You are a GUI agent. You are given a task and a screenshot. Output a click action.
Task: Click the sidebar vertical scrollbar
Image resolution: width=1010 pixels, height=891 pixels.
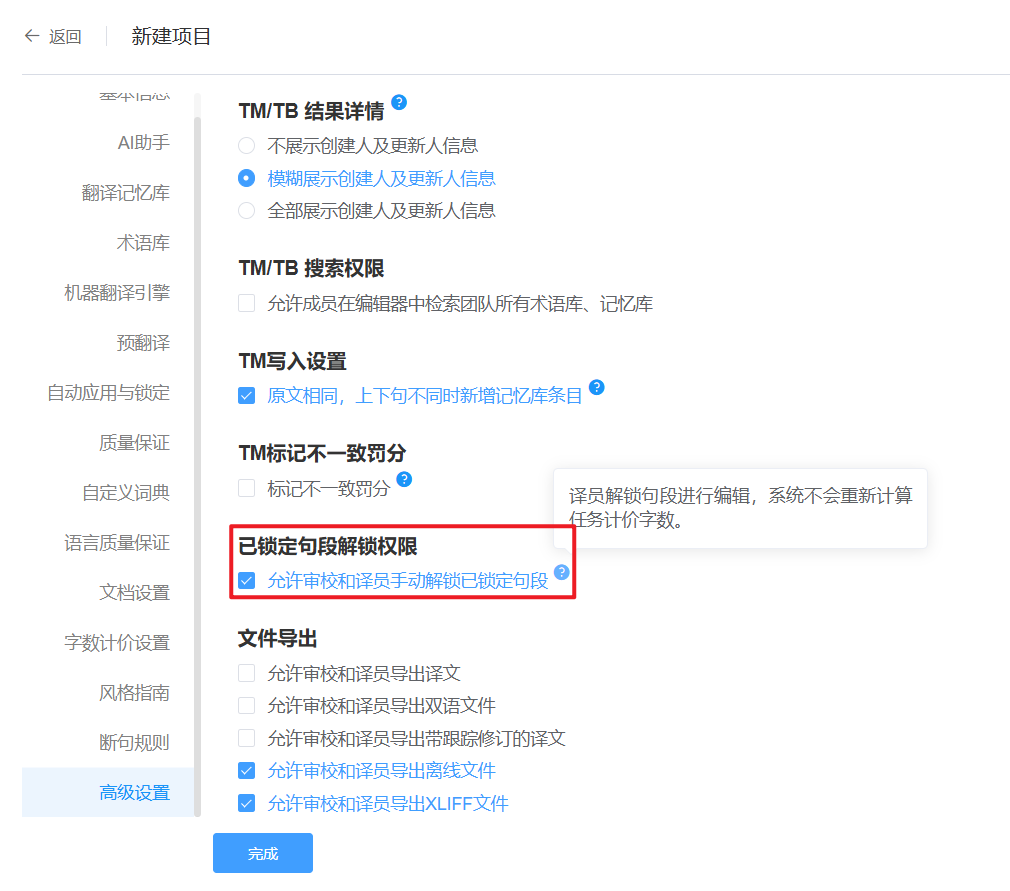[198, 450]
